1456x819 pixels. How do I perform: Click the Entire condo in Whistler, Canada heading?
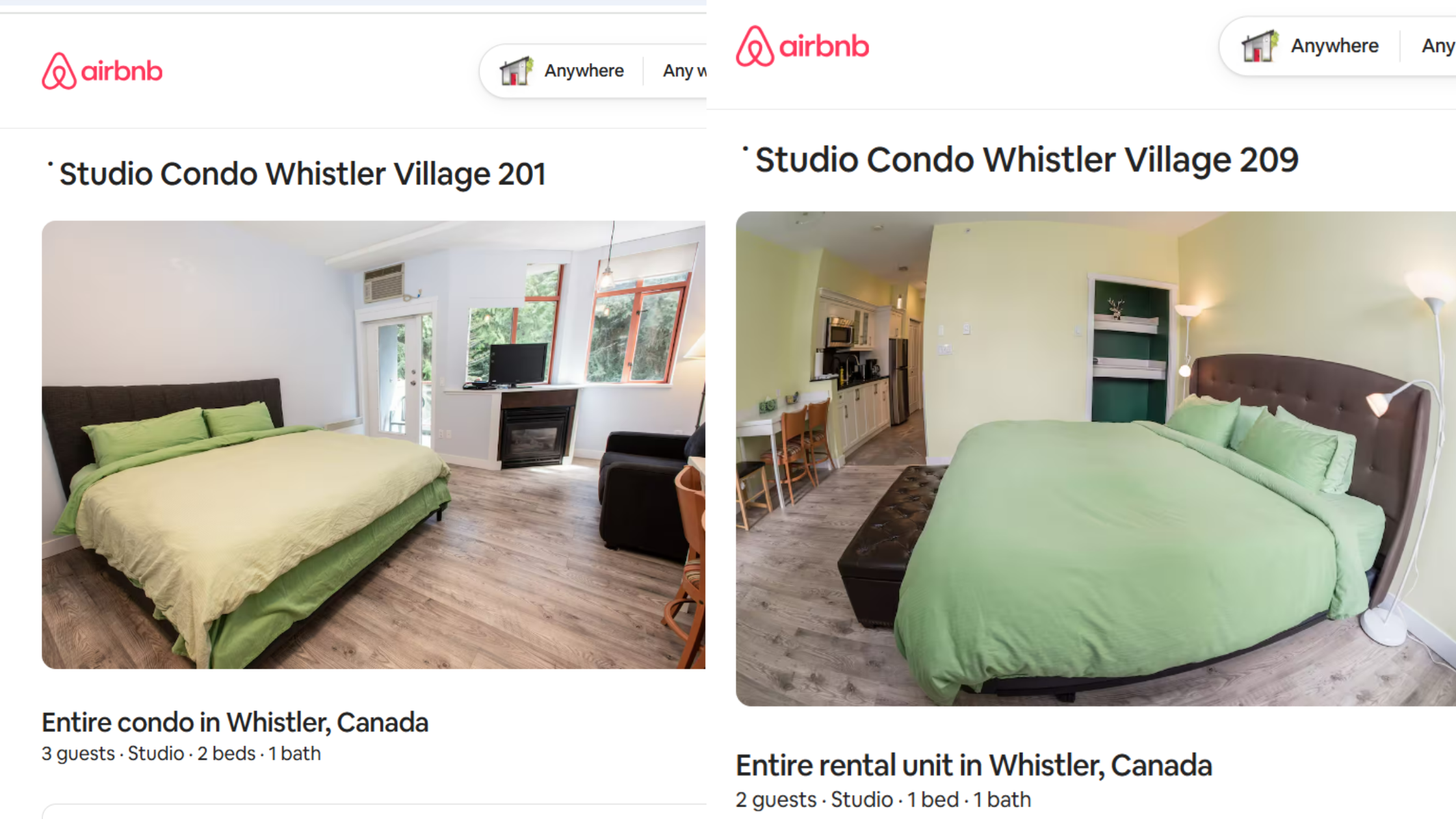click(x=235, y=723)
